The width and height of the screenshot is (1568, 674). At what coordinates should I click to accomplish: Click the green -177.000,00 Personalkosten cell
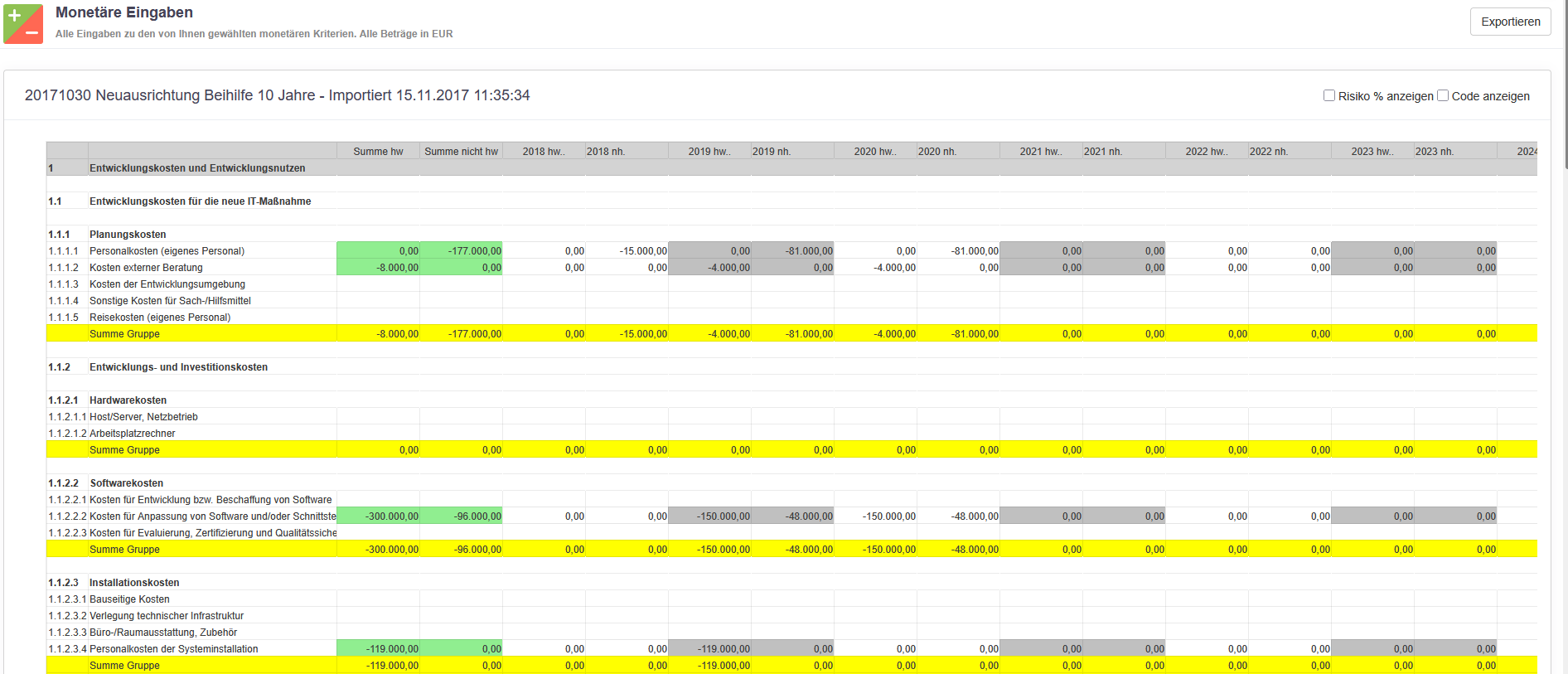462,251
